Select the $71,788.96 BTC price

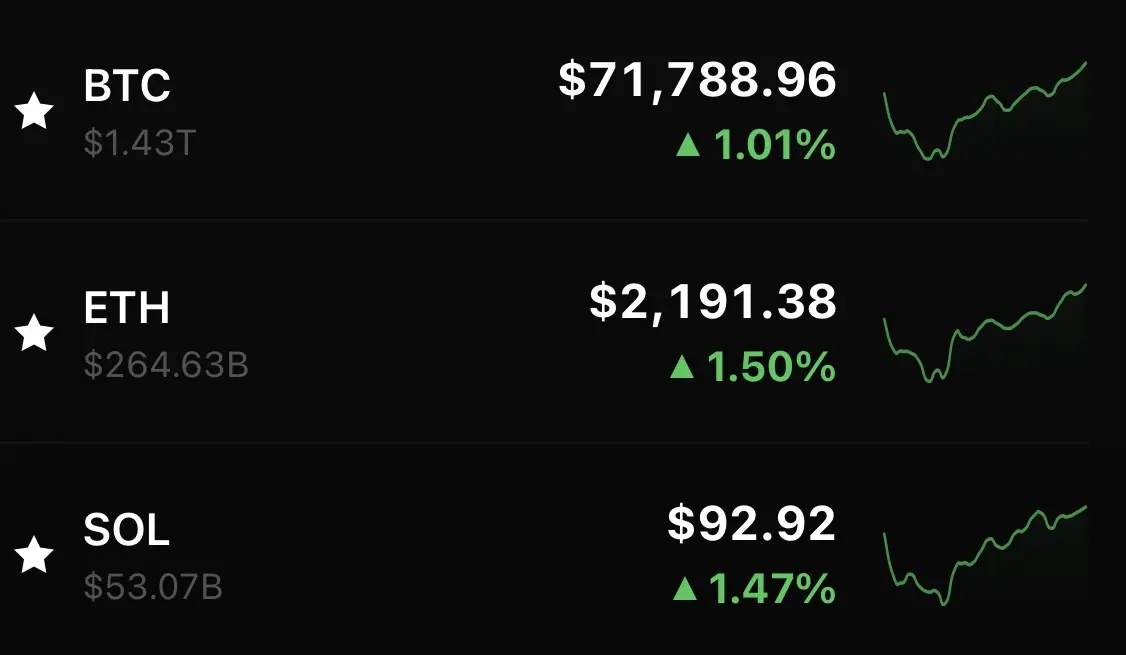pos(697,80)
